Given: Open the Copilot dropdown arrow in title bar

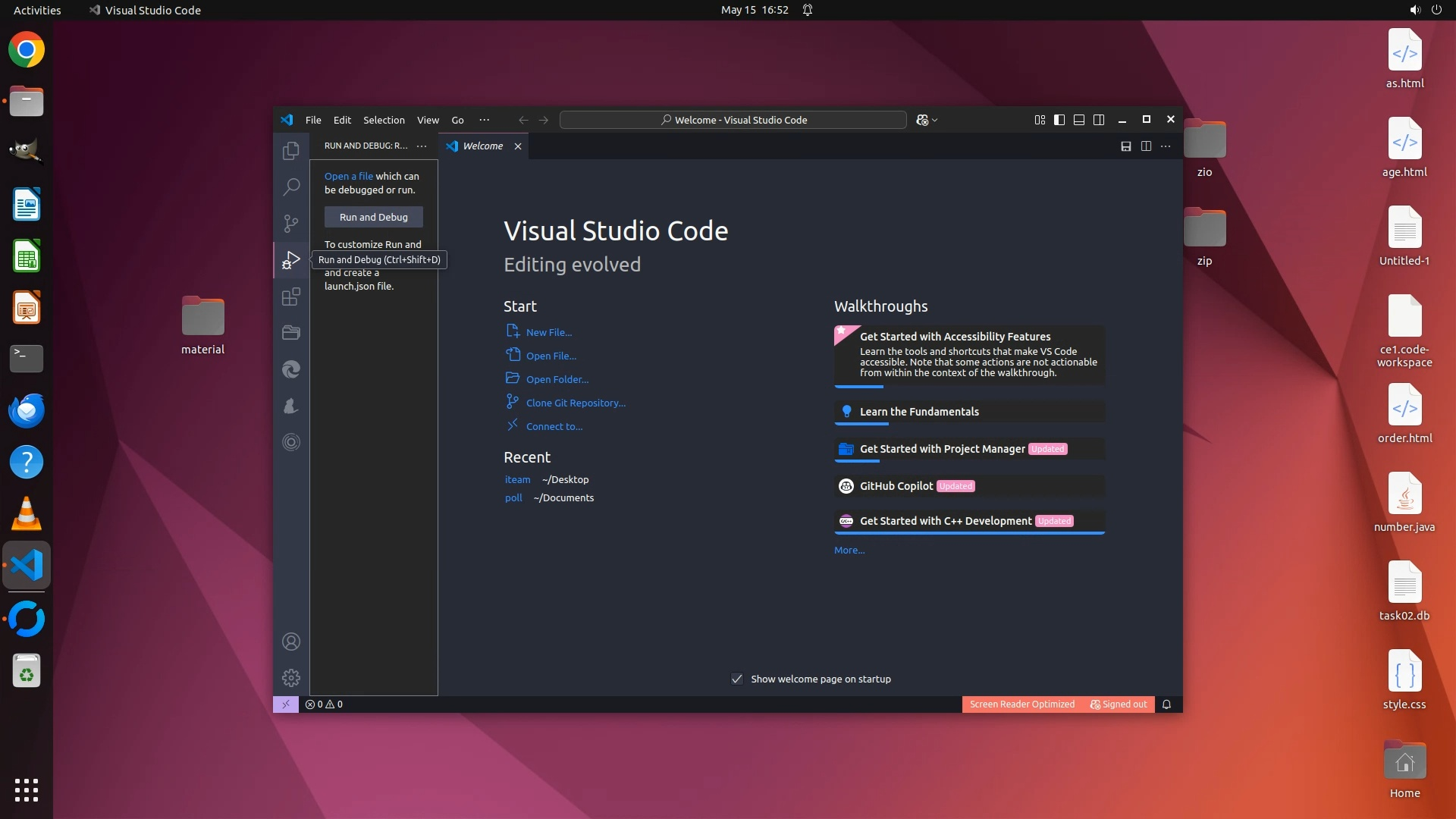Looking at the screenshot, I should pos(935,120).
